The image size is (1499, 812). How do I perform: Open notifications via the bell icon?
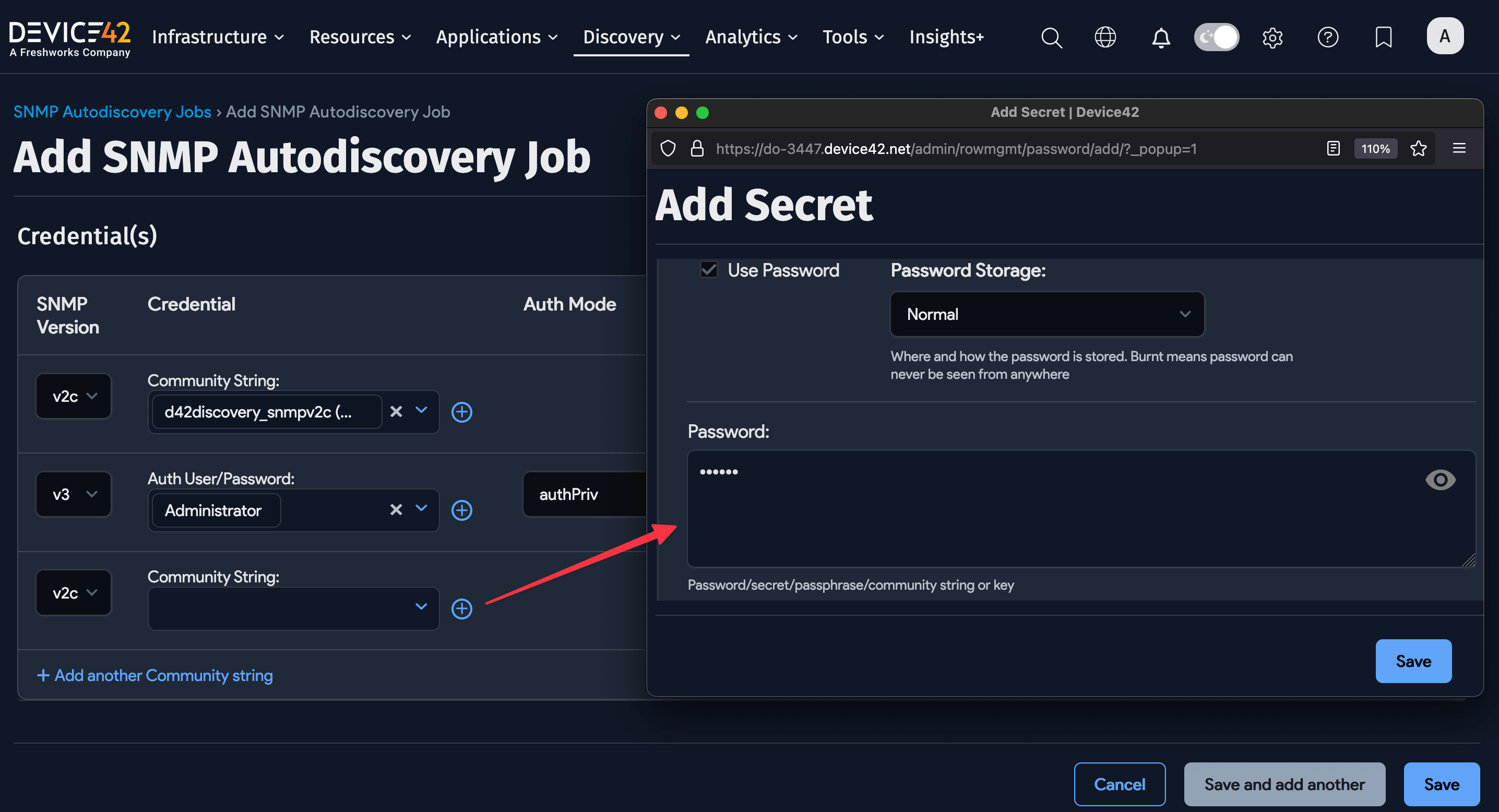coord(1160,37)
